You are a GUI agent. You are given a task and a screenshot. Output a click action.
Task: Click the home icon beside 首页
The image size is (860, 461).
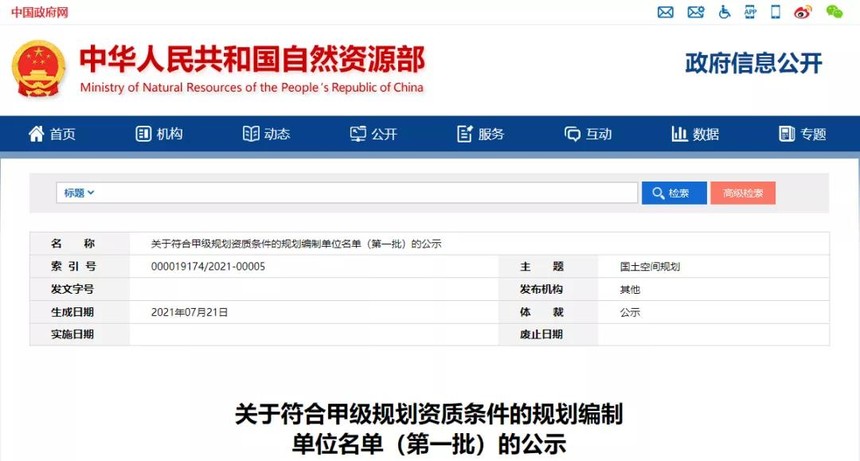(36, 133)
